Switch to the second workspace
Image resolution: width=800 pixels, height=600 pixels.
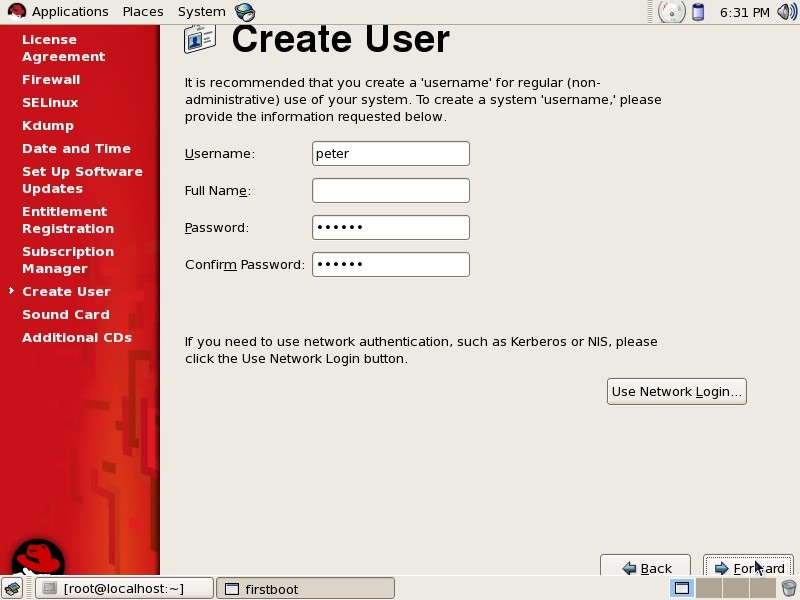pyautogui.click(x=709, y=588)
